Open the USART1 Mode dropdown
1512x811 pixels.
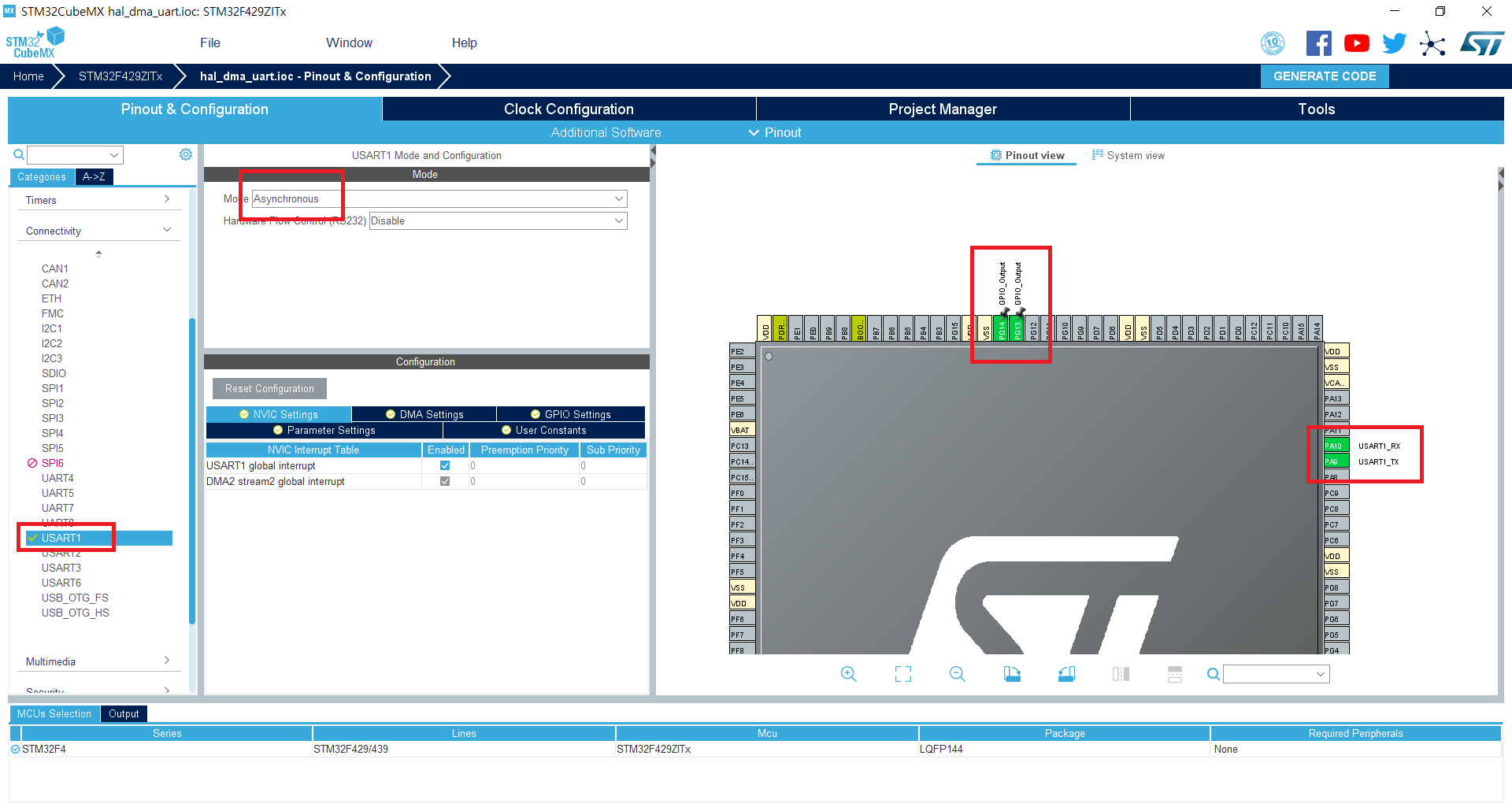439,198
